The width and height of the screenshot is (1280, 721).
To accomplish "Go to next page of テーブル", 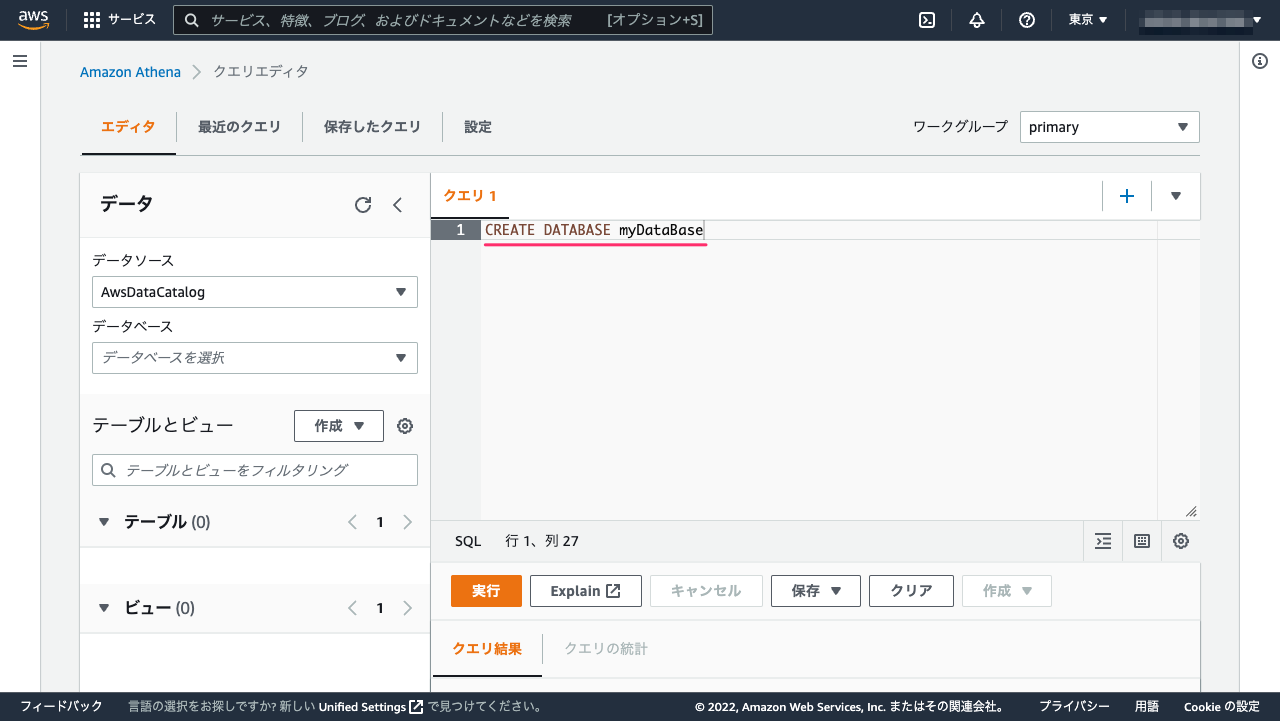I will 407,522.
